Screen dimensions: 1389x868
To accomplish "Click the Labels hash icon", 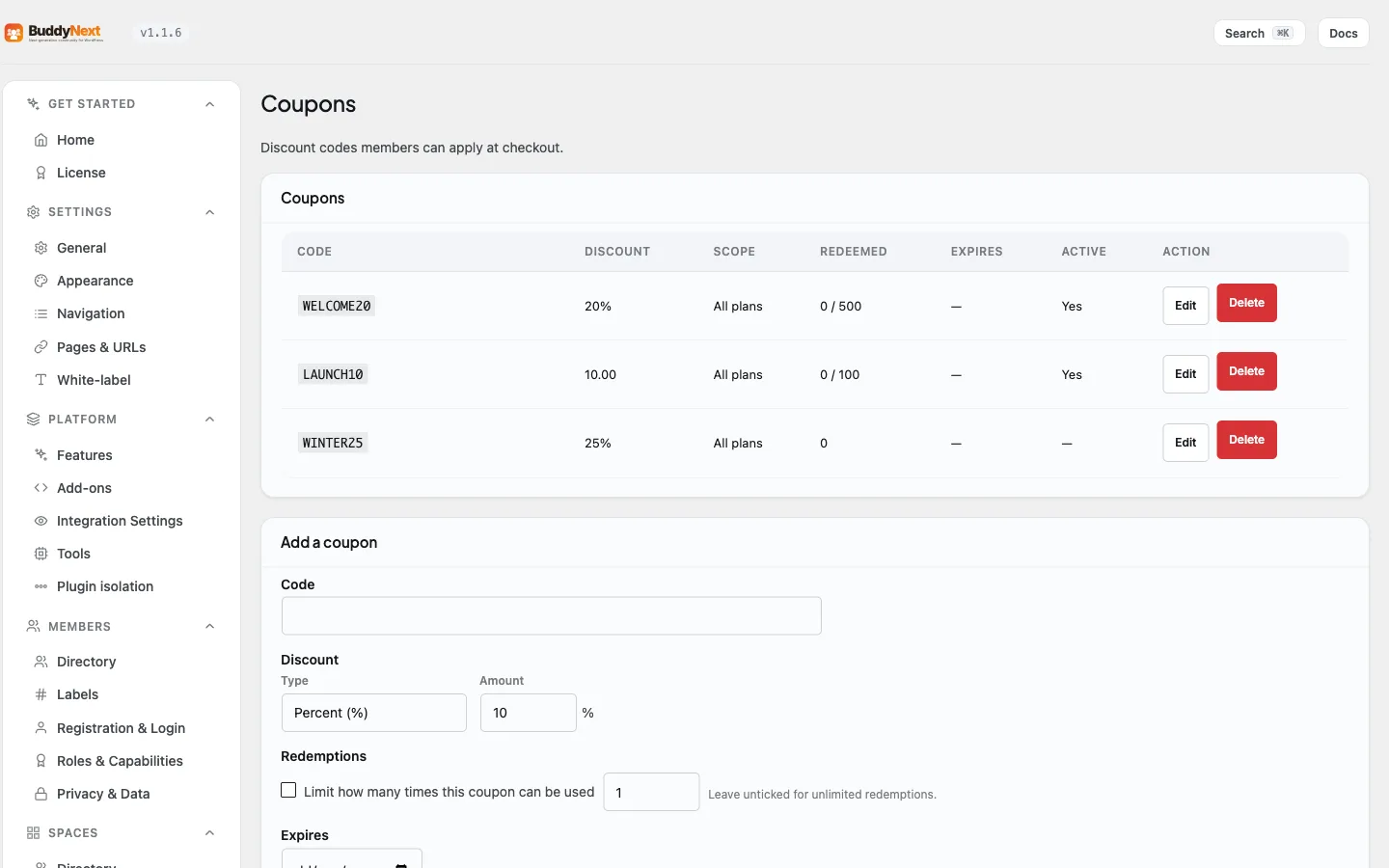I will click(x=41, y=694).
